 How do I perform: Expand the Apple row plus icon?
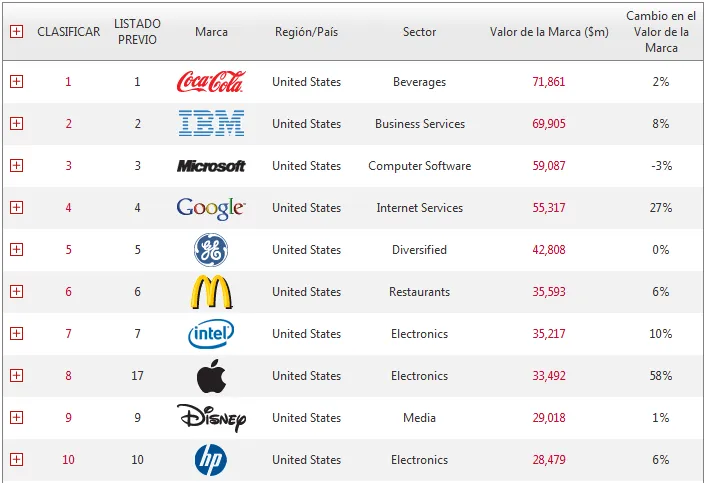click(16, 376)
